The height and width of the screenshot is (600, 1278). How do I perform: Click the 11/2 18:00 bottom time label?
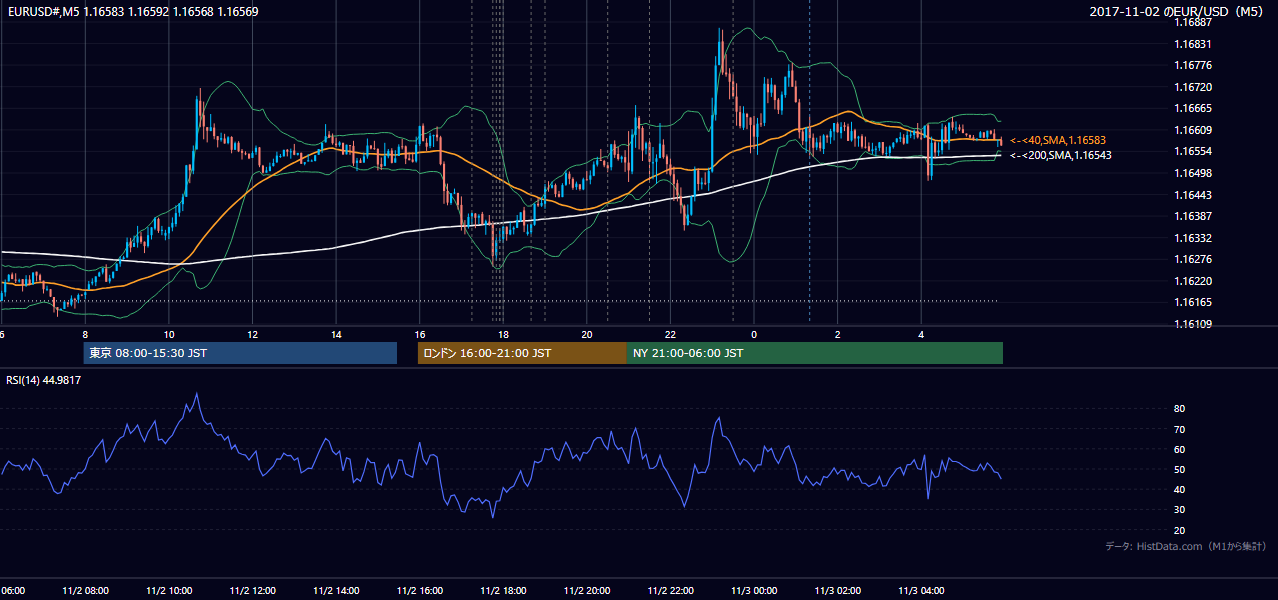503,591
